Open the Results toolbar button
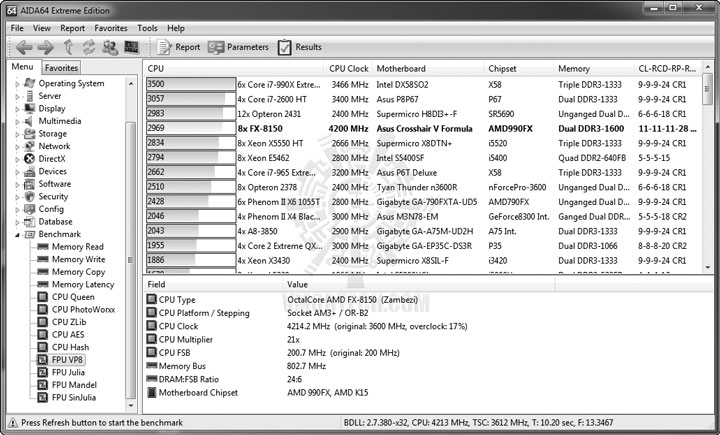Viewport: 720px width, 435px height. [299, 47]
